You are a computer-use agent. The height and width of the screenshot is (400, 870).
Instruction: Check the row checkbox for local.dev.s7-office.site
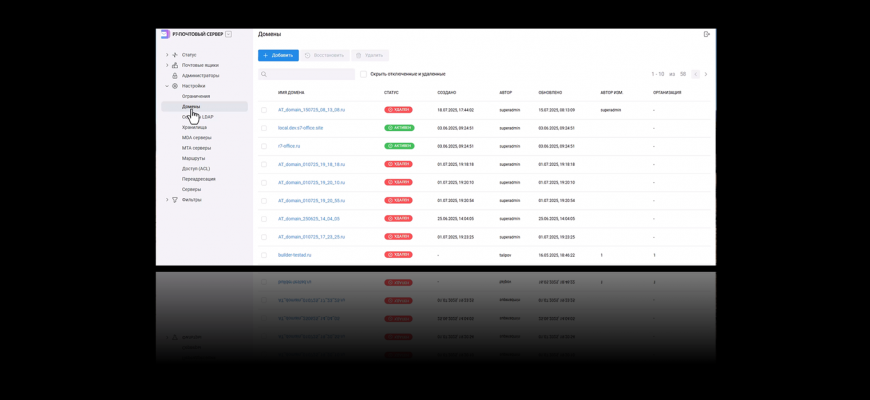click(264, 128)
